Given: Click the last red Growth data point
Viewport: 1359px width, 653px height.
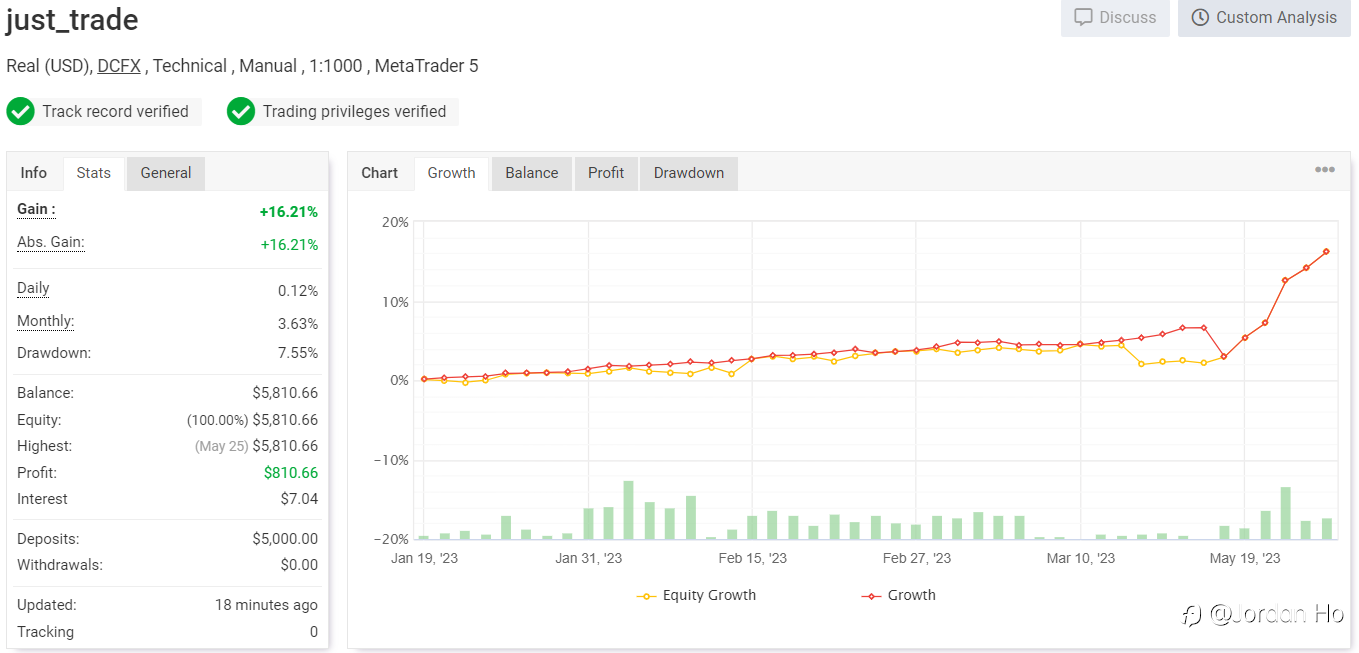Looking at the screenshot, I should coord(1327,251).
